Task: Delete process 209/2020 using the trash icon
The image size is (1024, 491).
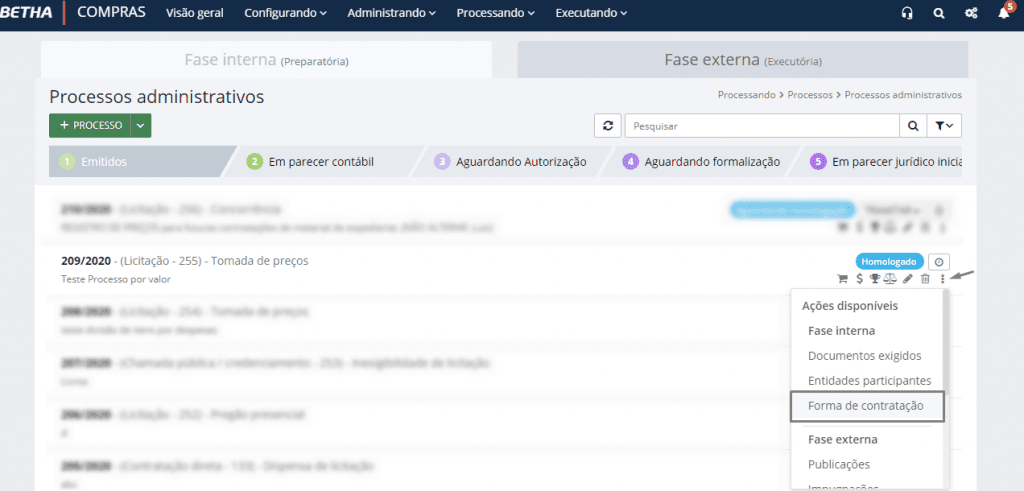Action: [x=925, y=279]
